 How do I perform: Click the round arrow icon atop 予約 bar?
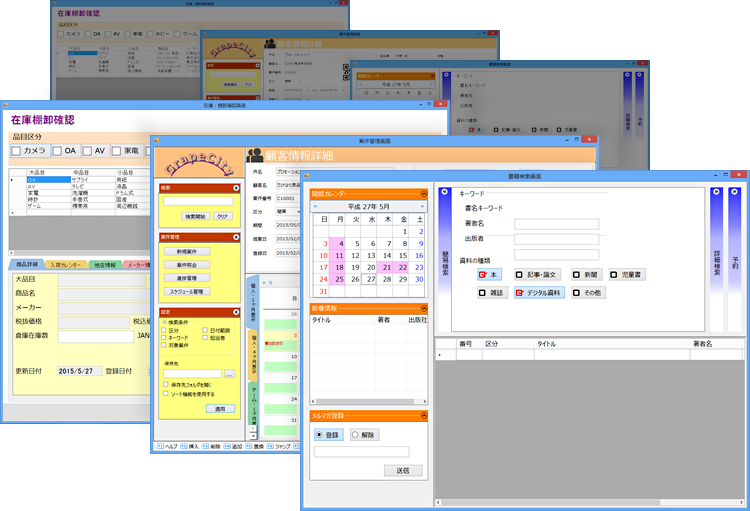tap(734, 191)
